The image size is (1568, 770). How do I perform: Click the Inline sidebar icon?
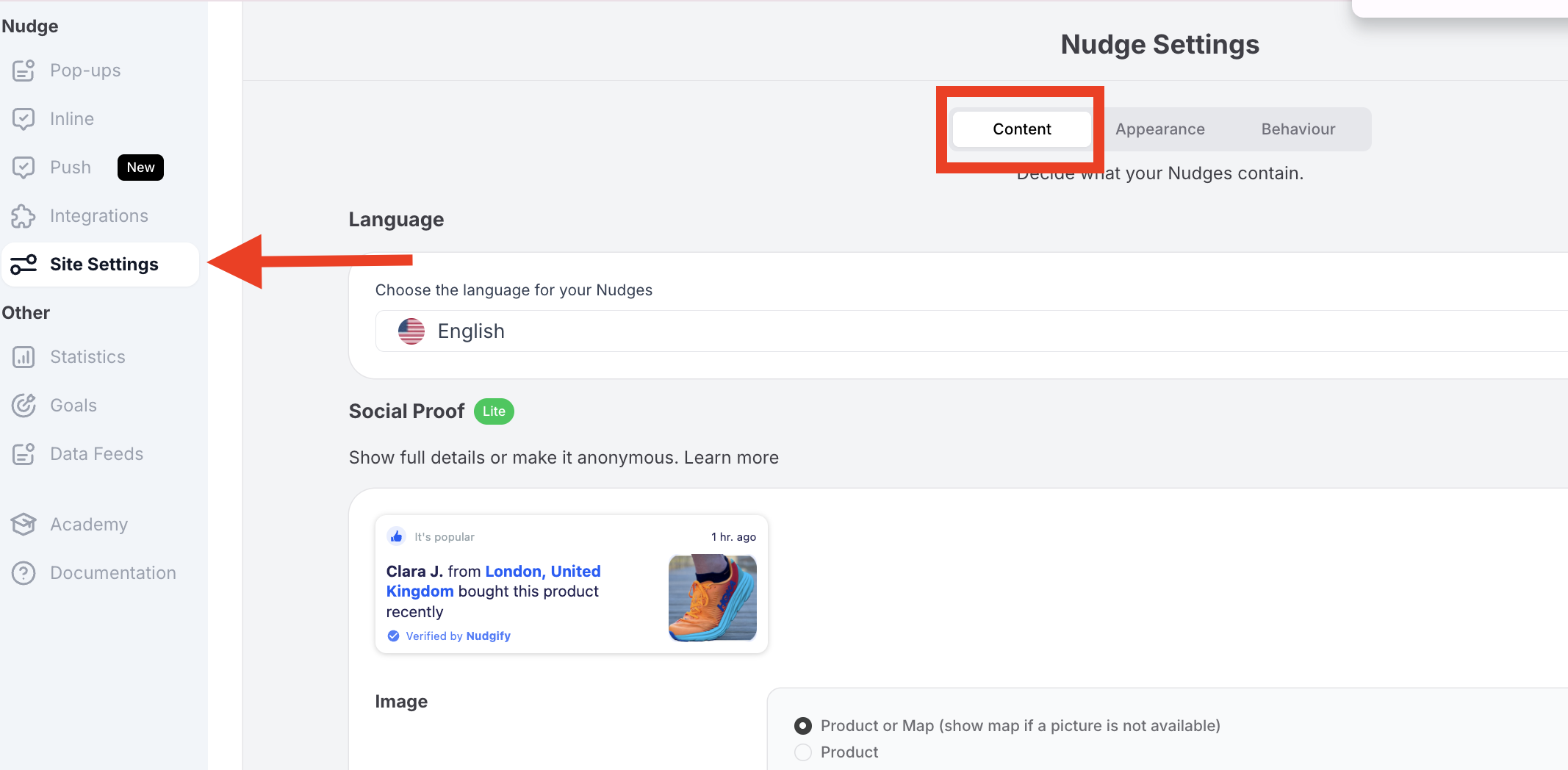pos(24,119)
